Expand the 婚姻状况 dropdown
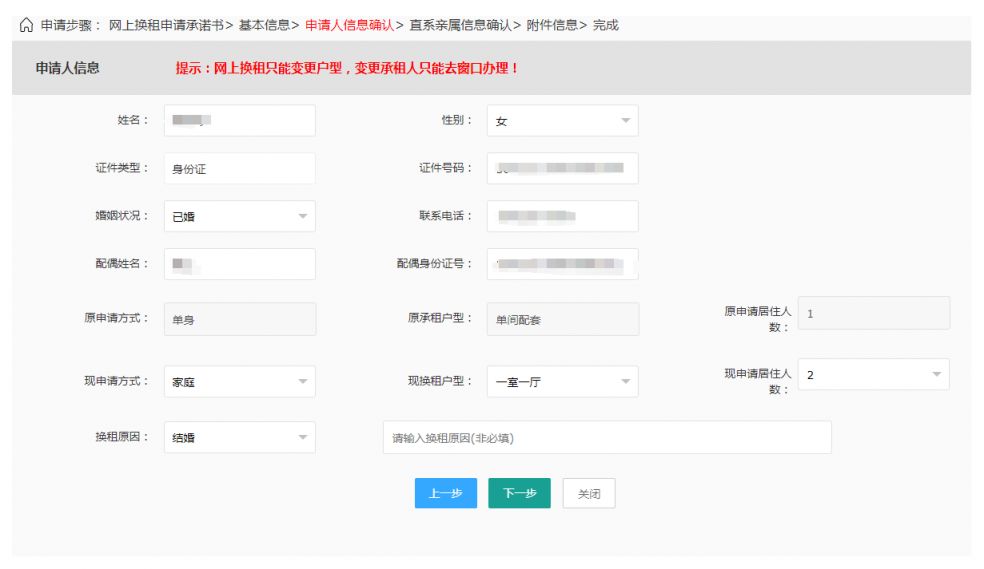The height and width of the screenshot is (569, 984). pos(239,216)
